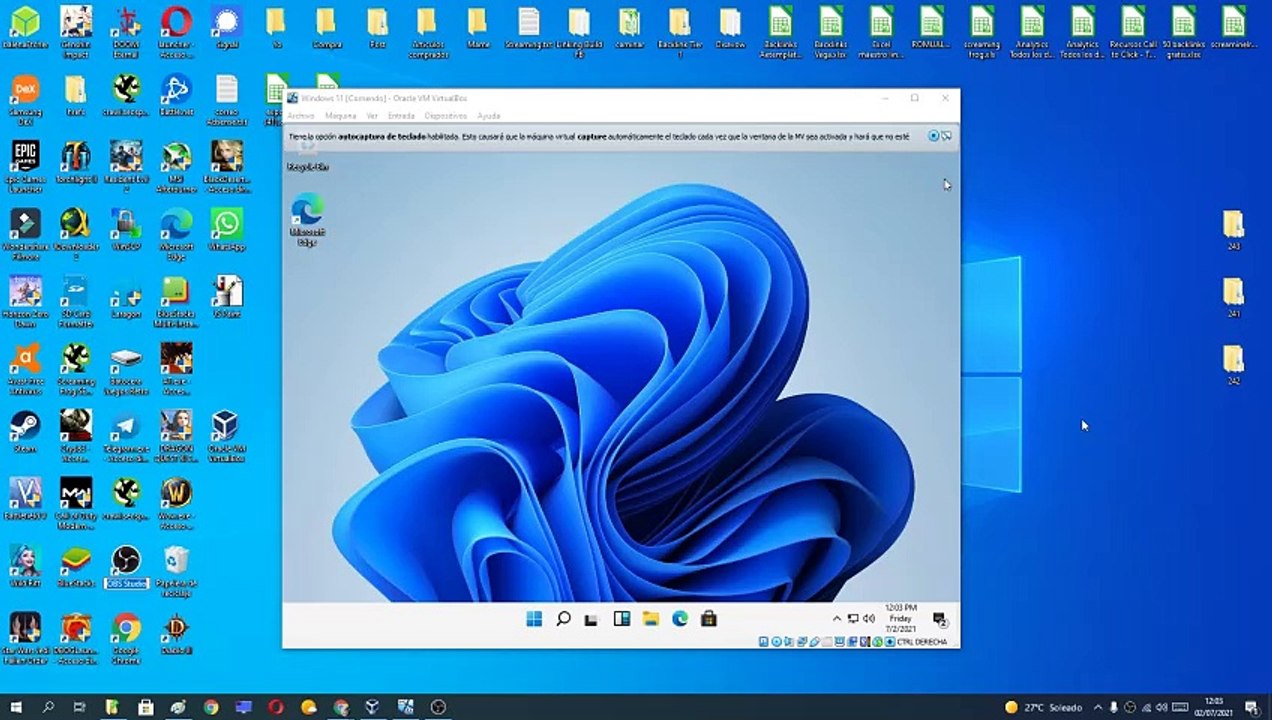The height and width of the screenshot is (720, 1272).
Task: Select the WinSCP desktop shortcut
Action: click(x=126, y=230)
